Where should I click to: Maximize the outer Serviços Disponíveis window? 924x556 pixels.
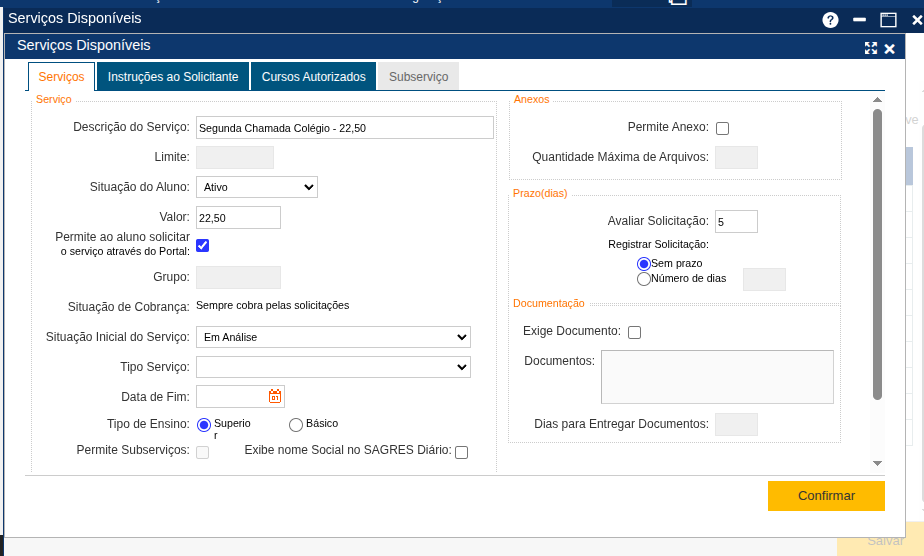pyautogui.click(x=887, y=20)
